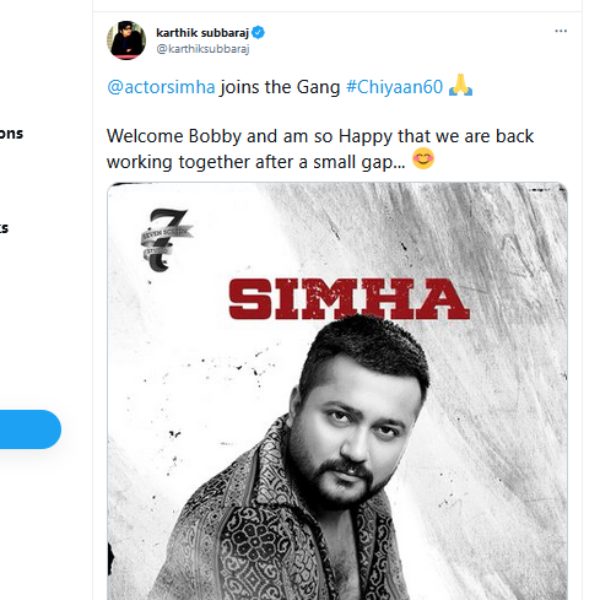
Task: Click the red SIMHA title on poster
Action: click(349, 297)
